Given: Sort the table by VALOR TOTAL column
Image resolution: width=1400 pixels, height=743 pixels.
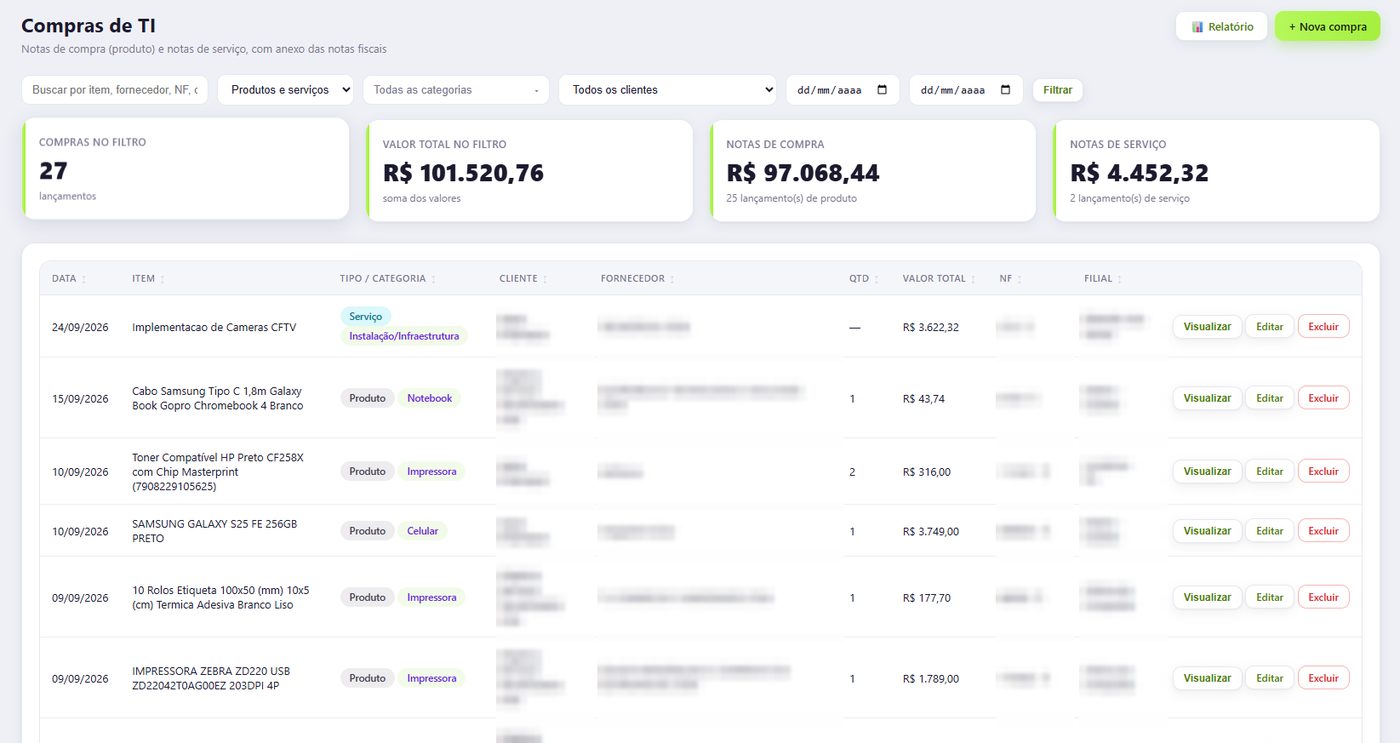Looking at the screenshot, I should [x=939, y=279].
